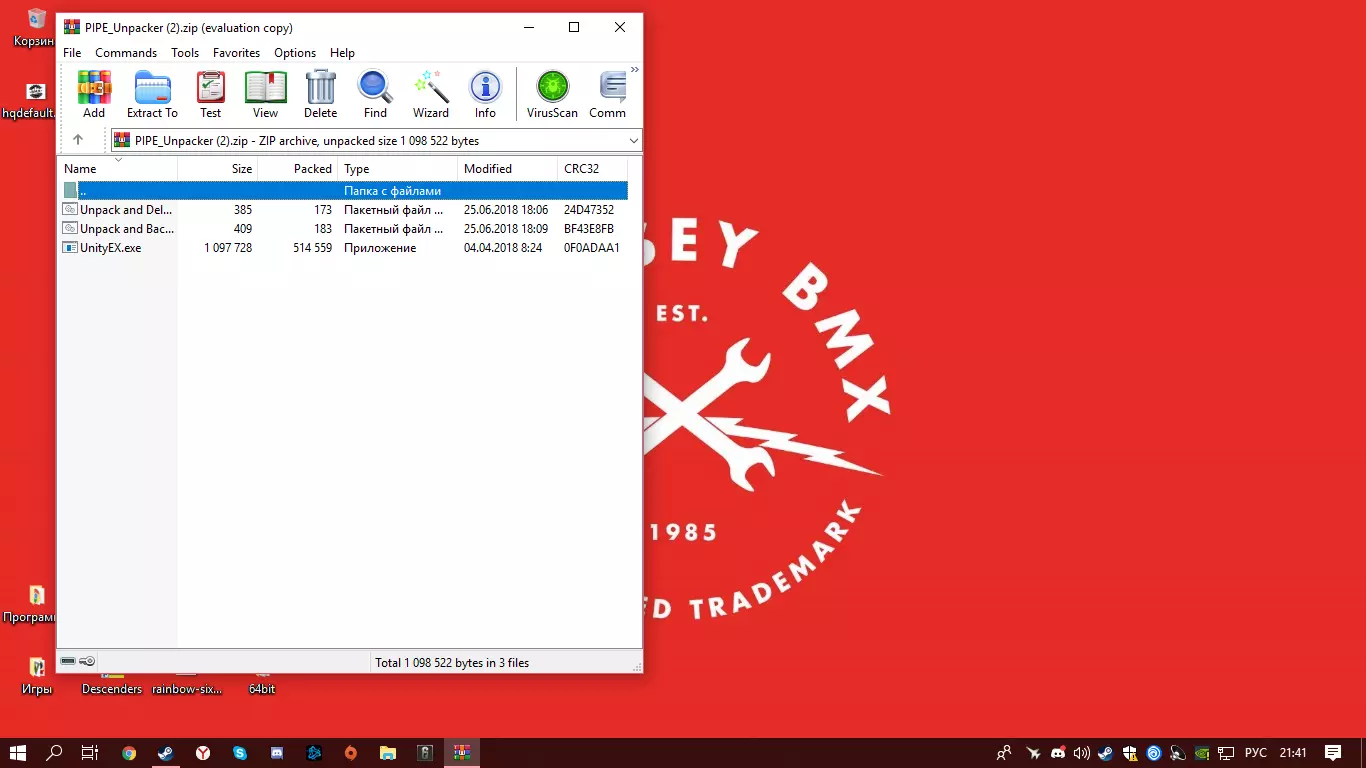This screenshot has width=1366, height=768.
Task: Show more toolbar buttons chevron
Action: point(634,70)
